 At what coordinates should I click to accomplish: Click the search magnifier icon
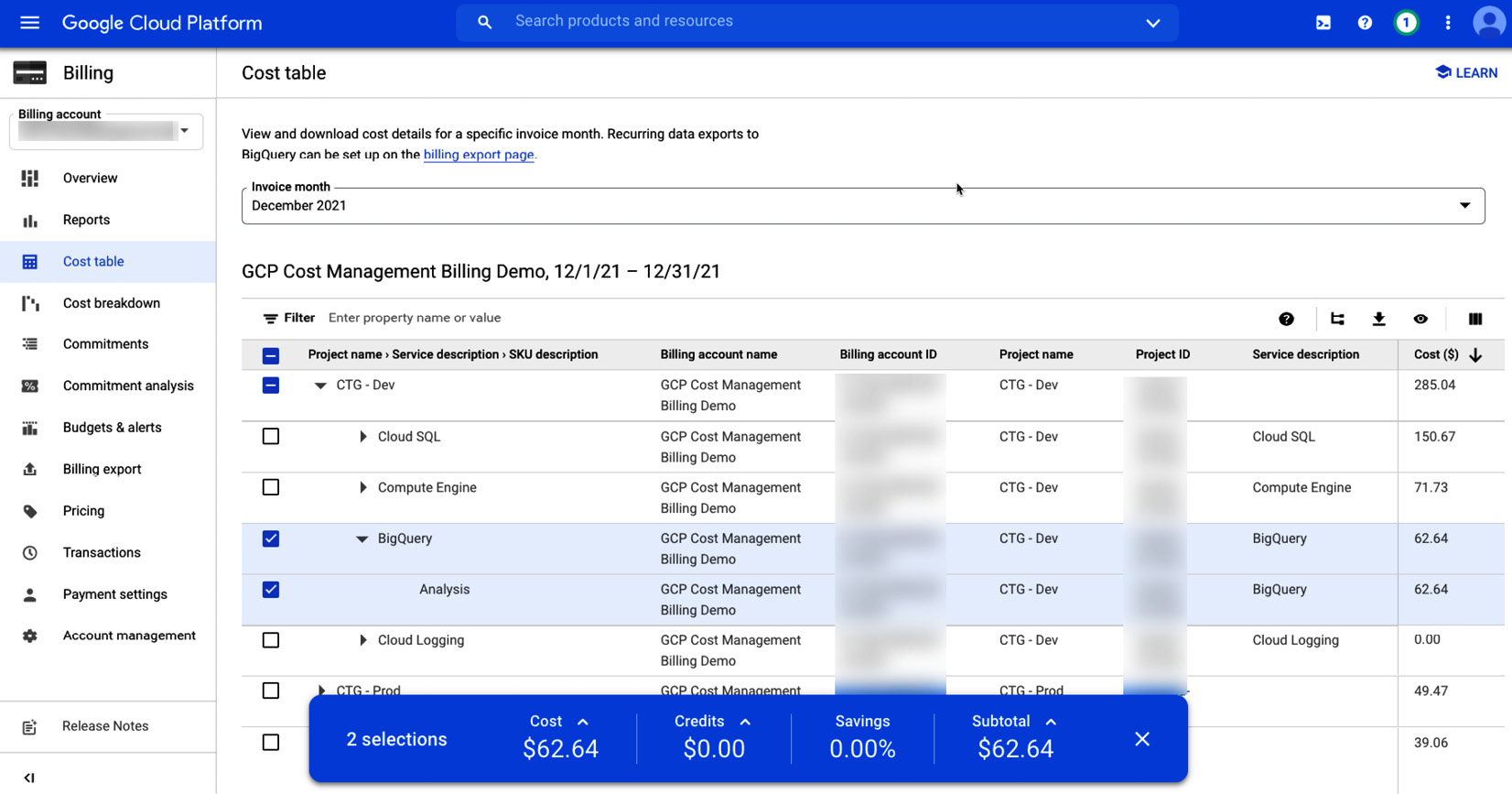[x=485, y=22]
